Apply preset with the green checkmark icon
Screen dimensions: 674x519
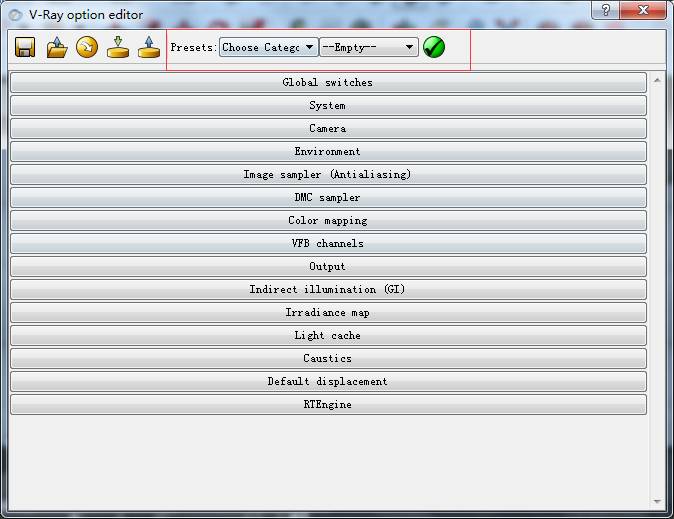pyautogui.click(x=434, y=47)
